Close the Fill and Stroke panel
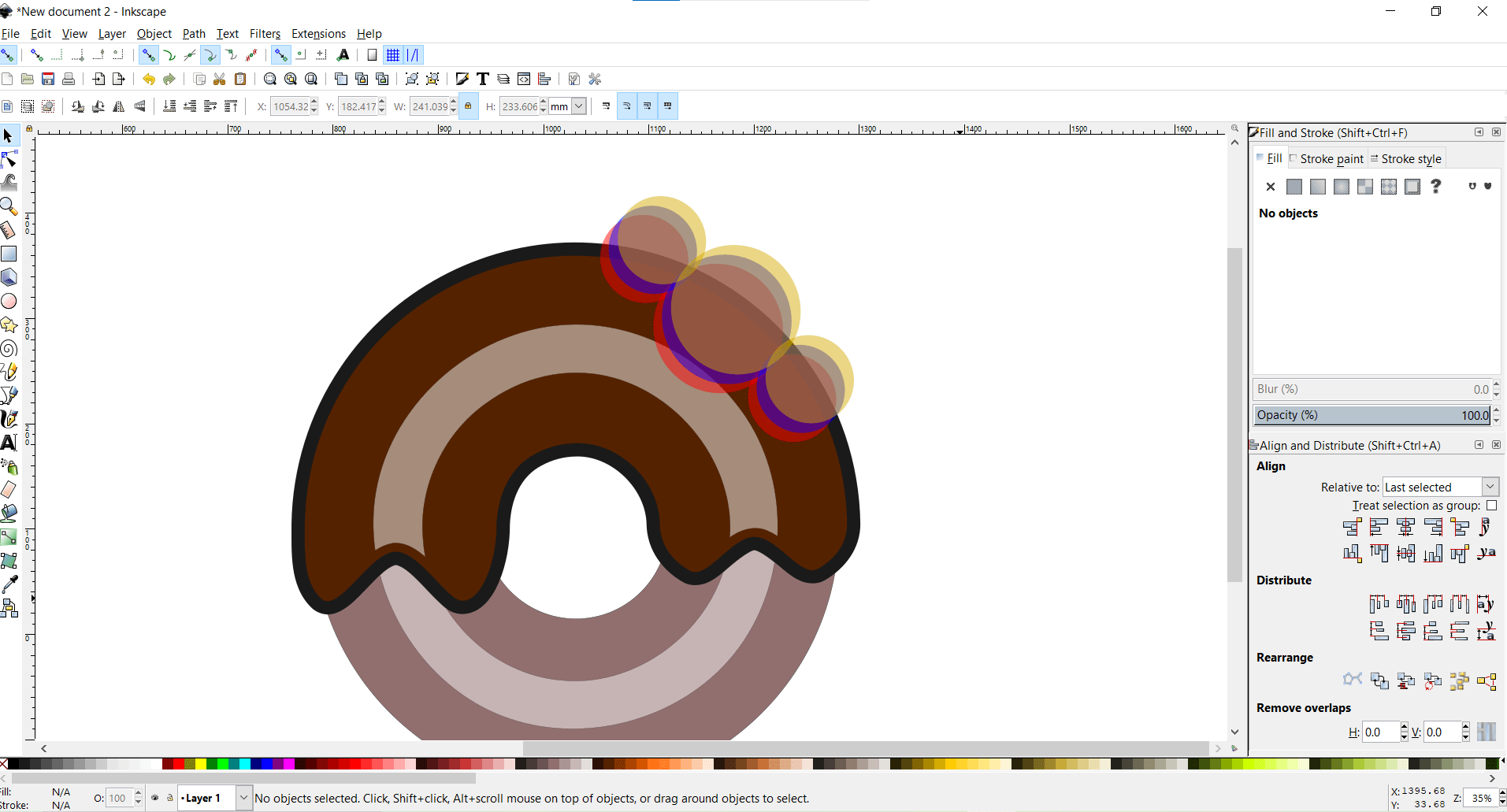The image size is (1507, 812). (x=1496, y=132)
